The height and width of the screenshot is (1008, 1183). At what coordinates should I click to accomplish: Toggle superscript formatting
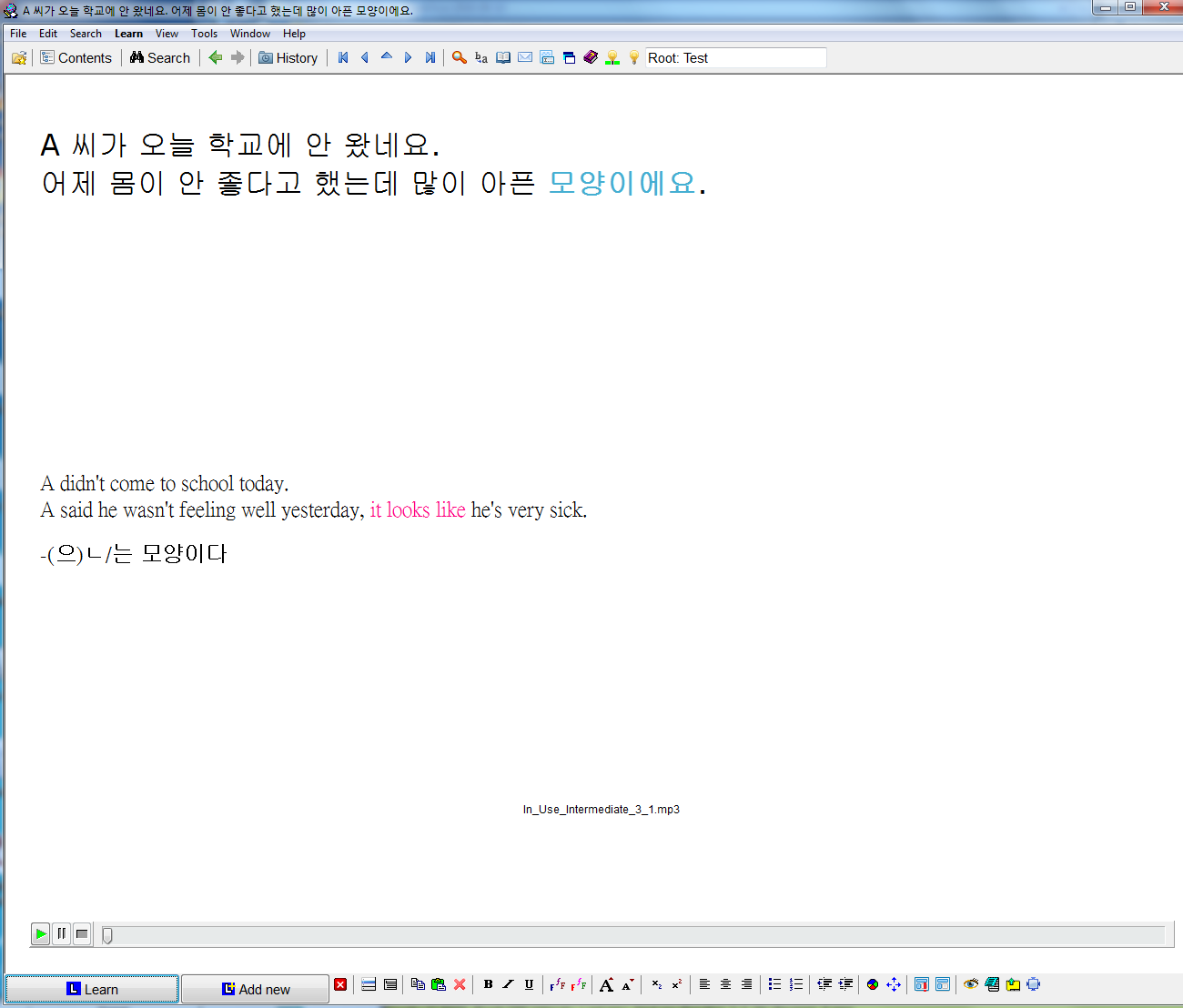pyautogui.click(x=676, y=984)
